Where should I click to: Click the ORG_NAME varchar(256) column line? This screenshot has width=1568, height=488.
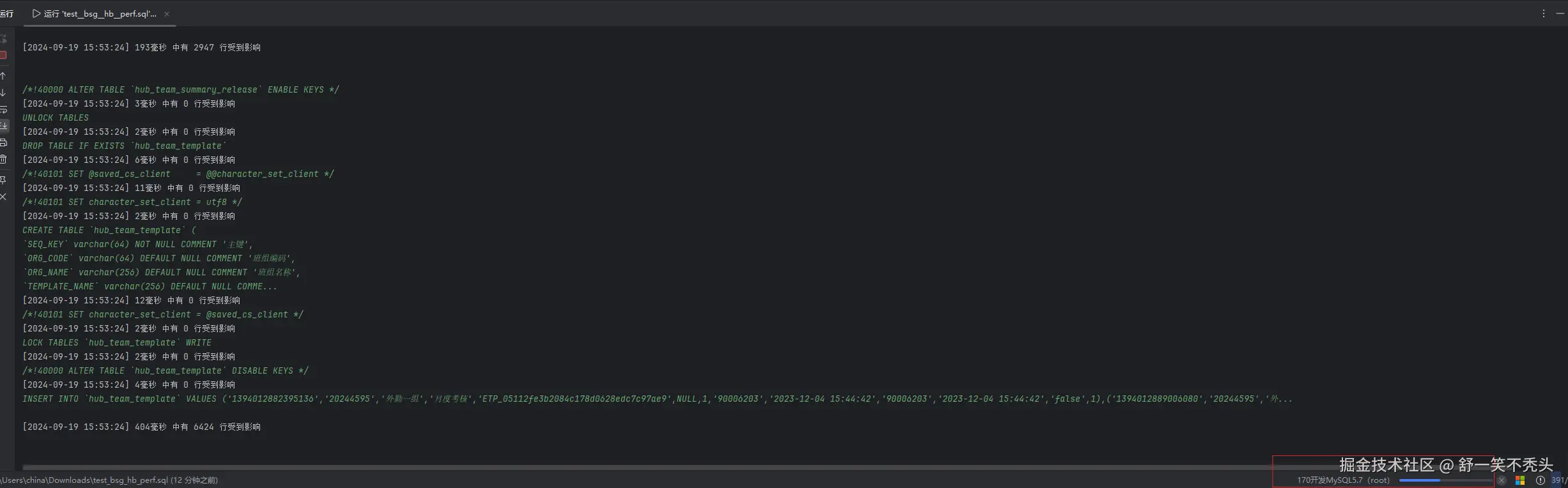pos(161,272)
